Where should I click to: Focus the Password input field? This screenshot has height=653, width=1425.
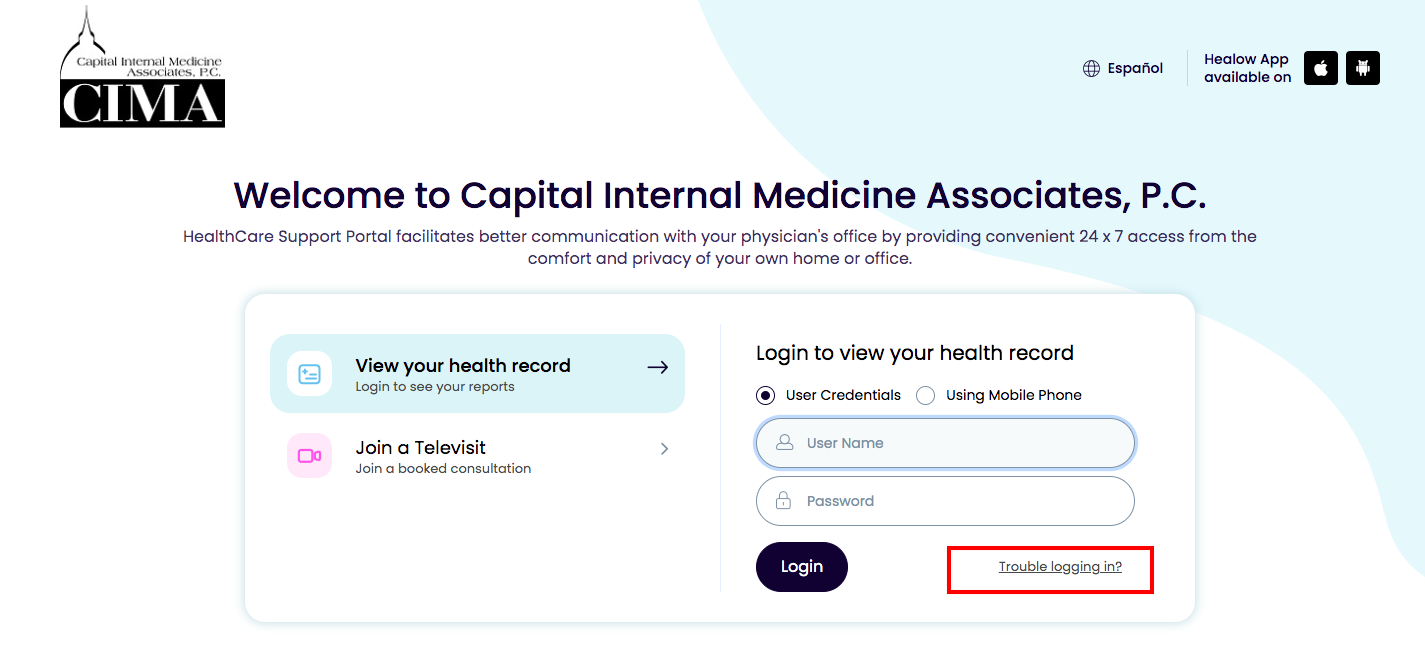945,501
